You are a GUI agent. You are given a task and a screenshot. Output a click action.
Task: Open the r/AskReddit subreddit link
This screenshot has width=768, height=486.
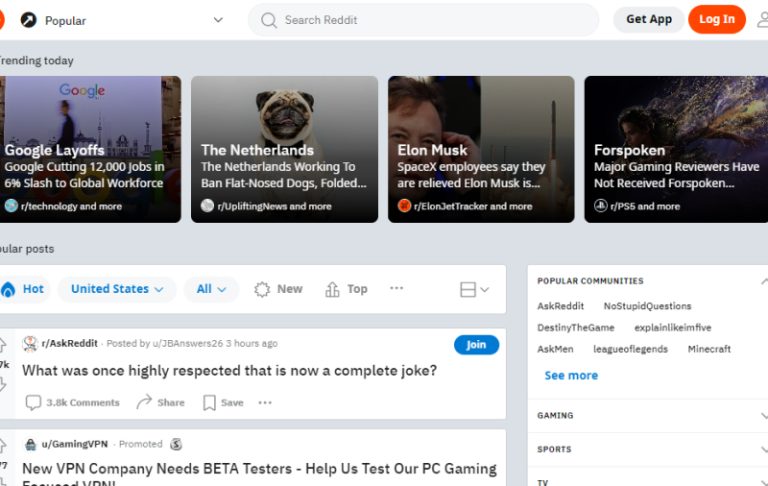[70, 343]
